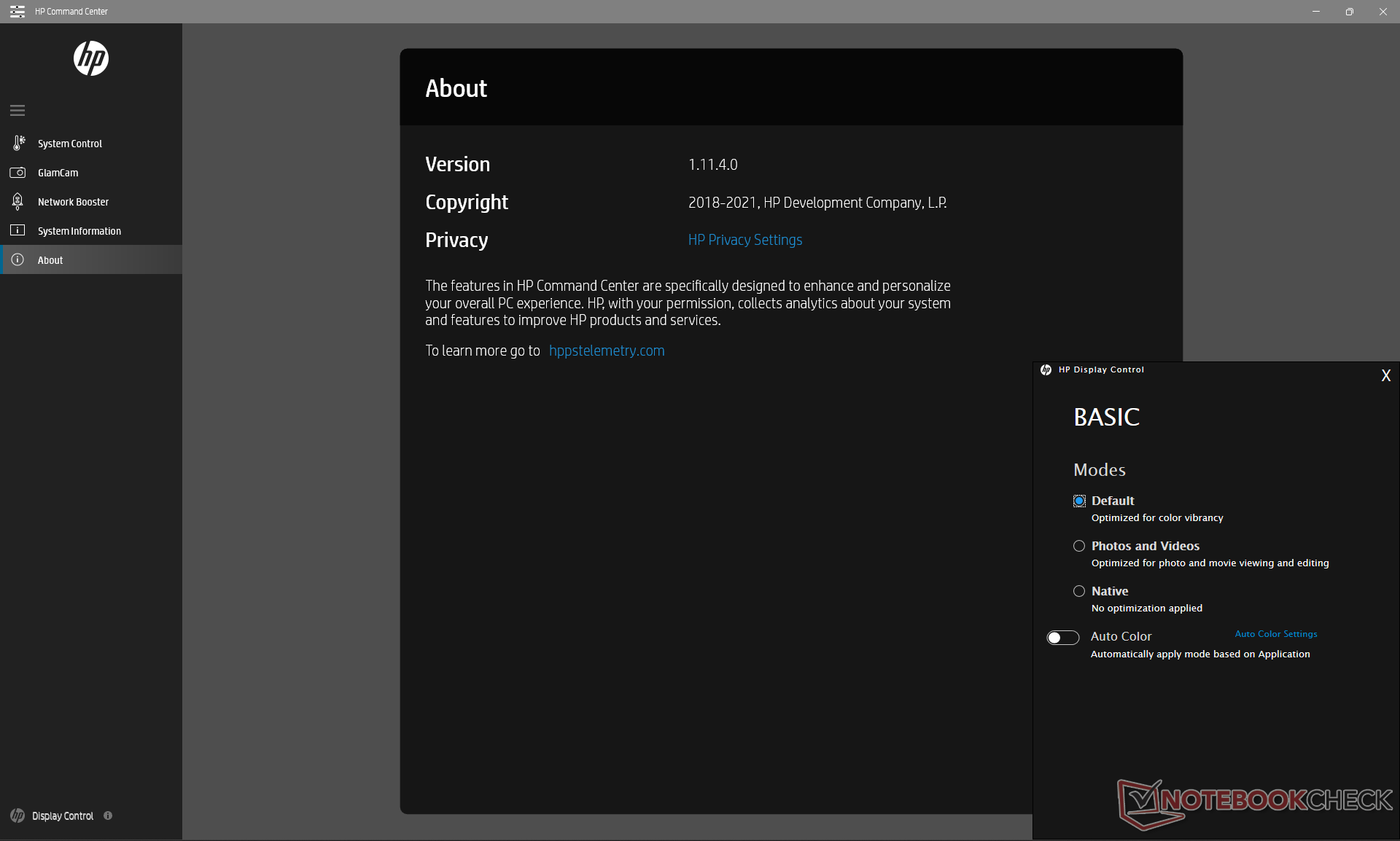The width and height of the screenshot is (1400, 841).
Task: Click the About info icon in sidebar
Action: click(17, 259)
